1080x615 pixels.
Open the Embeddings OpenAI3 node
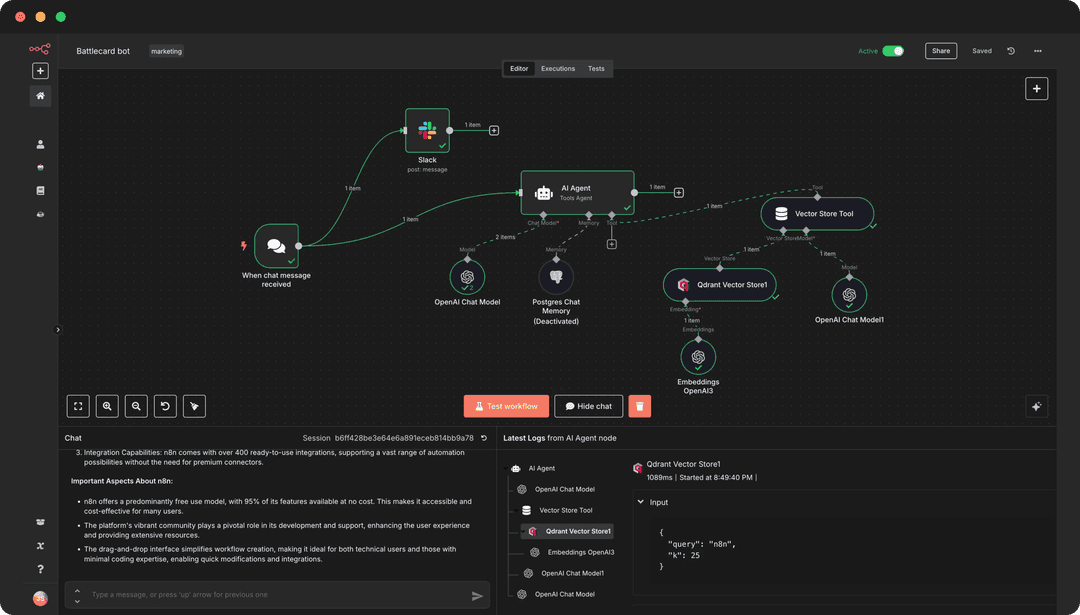[698, 356]
